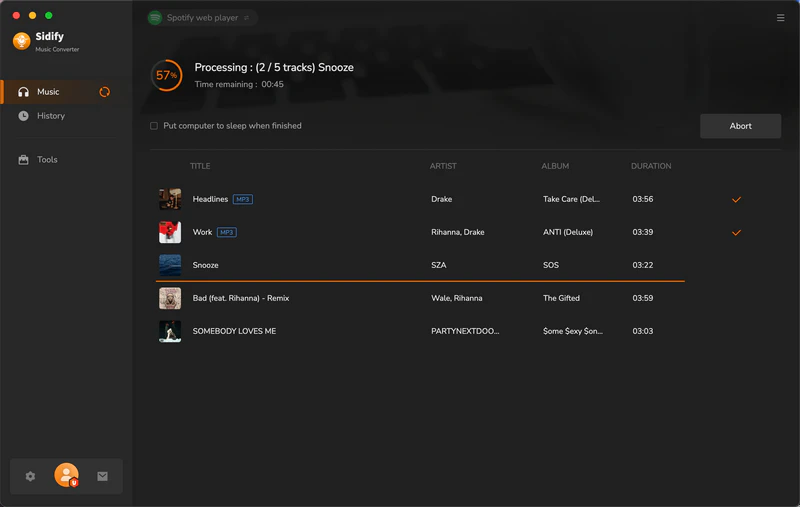Select the Snooze track title

[x=205, y=265]
